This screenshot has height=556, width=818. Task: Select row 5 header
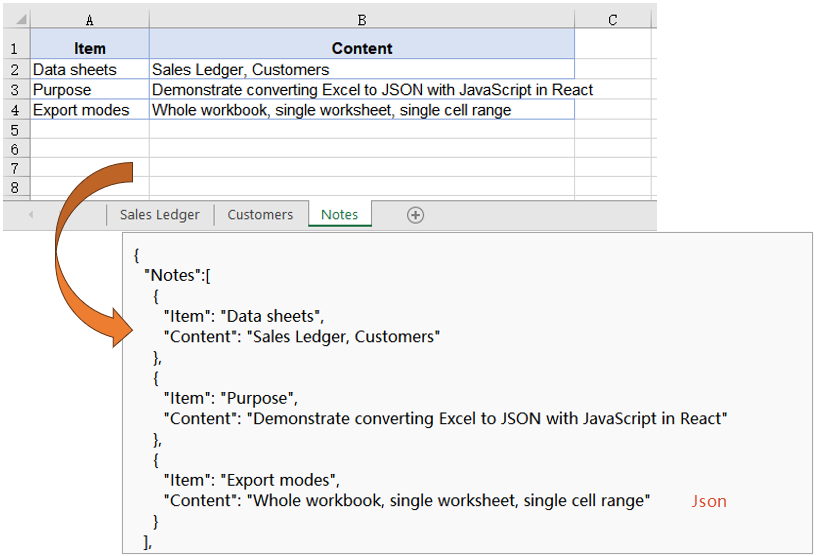coord(15,130)
